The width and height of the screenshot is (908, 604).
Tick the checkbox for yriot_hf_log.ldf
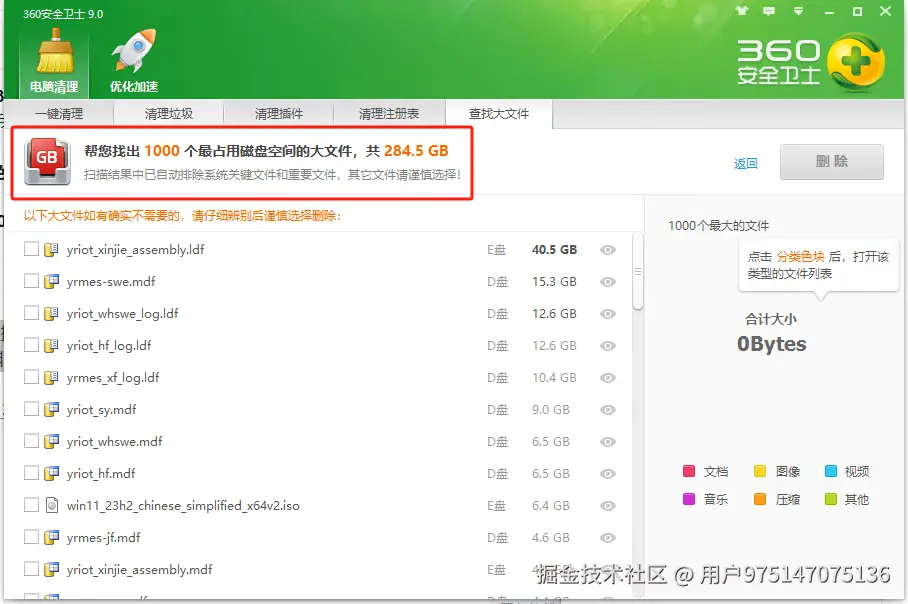coord(31,345)
